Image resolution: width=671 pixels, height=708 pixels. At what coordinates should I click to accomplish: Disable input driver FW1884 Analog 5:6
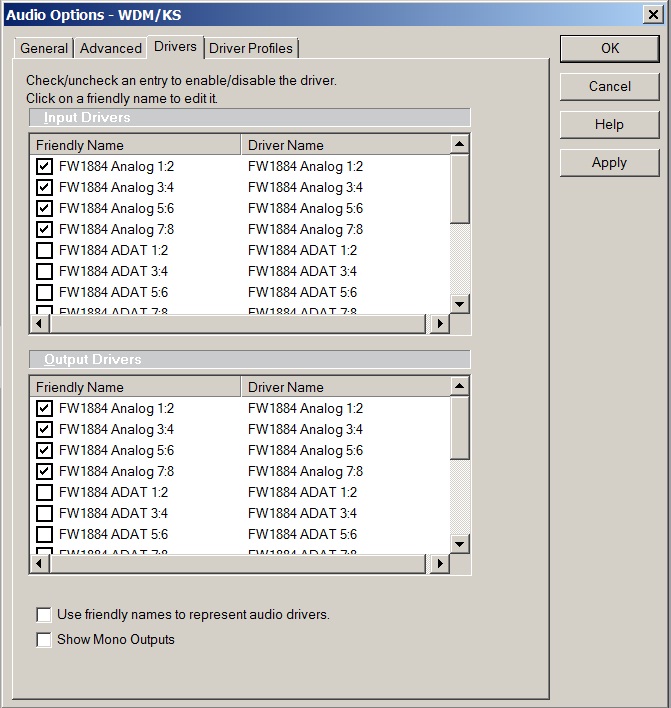pos(44,208)
